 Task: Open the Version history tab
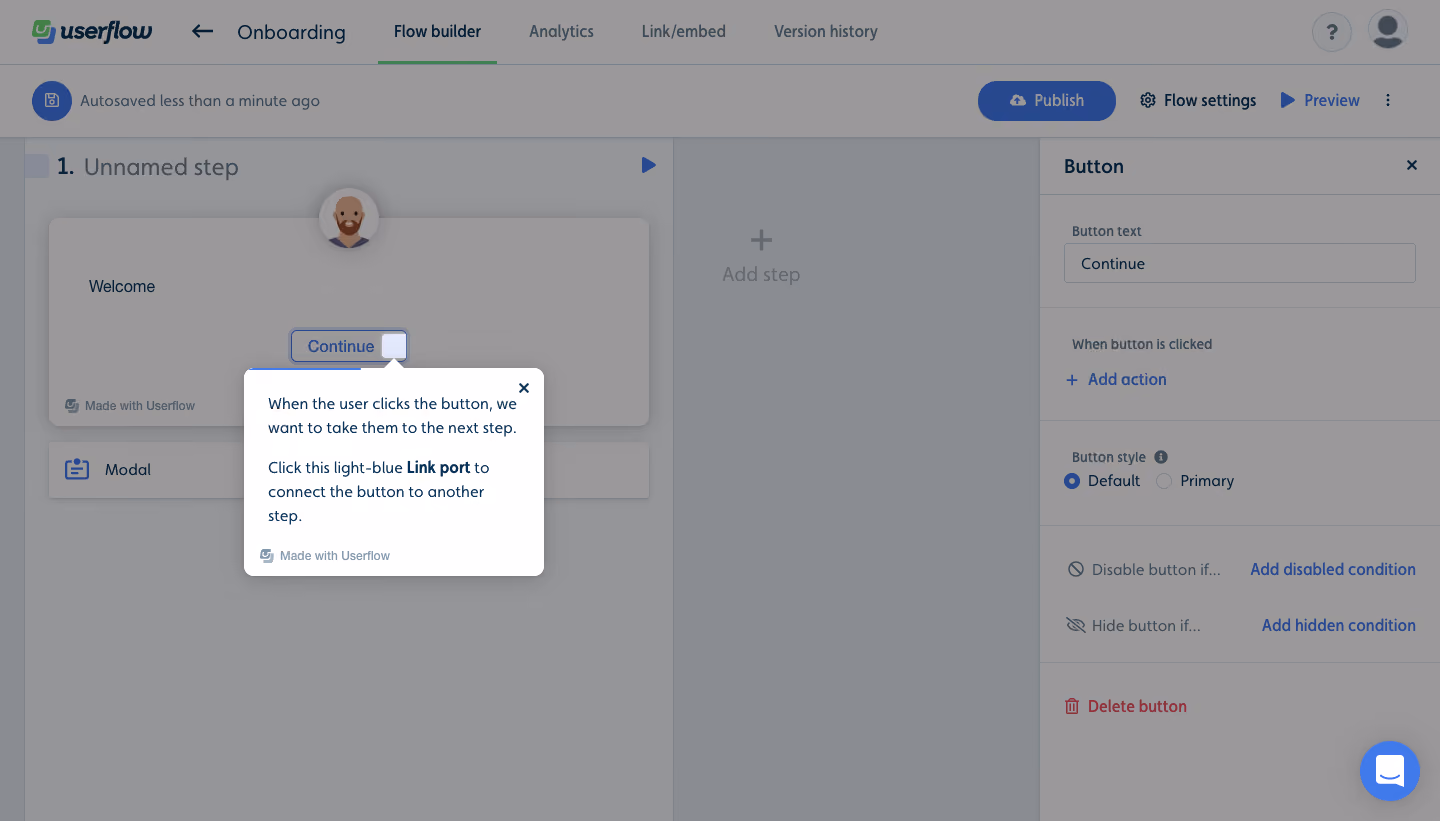pos(826,32)
